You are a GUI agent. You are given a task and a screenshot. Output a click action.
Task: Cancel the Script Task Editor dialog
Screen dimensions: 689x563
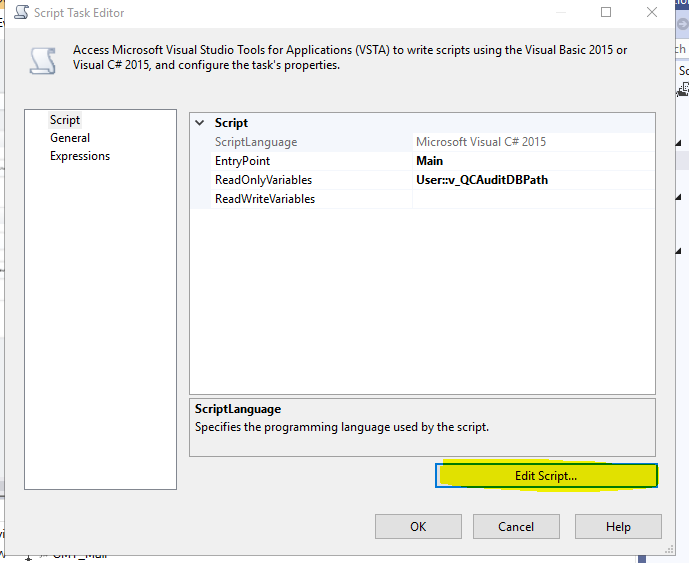point(516,527)
